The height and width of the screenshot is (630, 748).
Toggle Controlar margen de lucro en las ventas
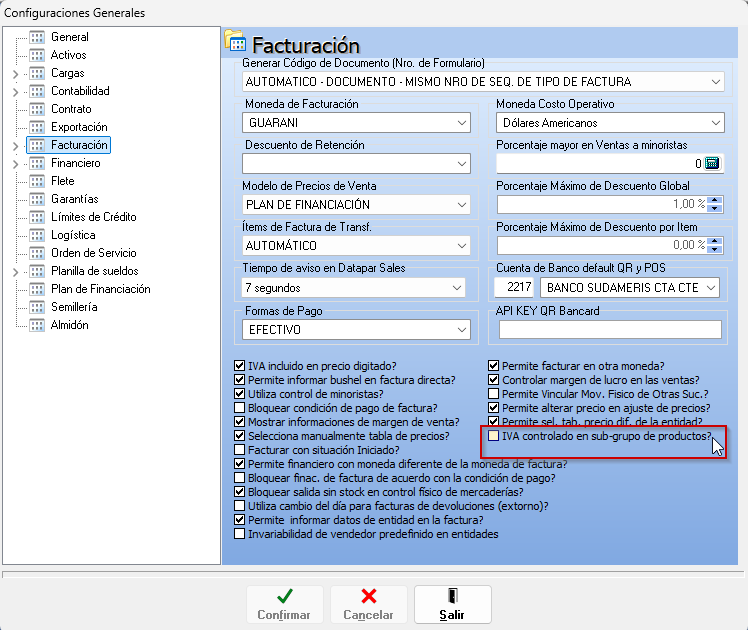(x=493, y=380)
